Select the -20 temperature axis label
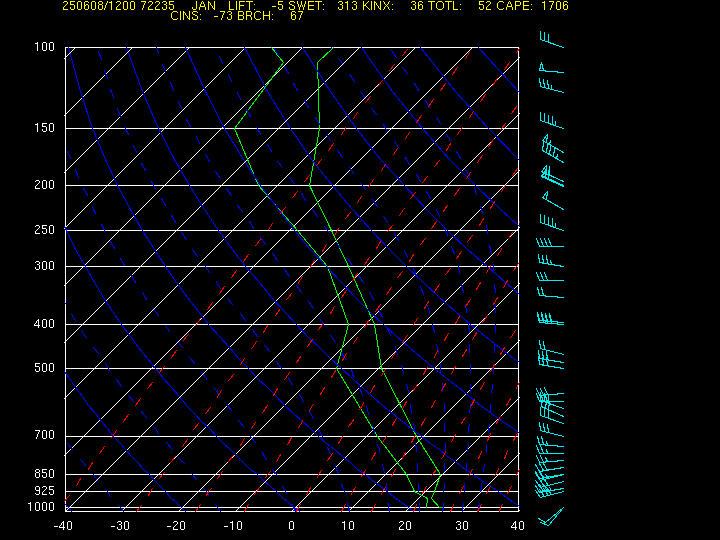The width and height of the screenshot is (720, 540). (x=176, y=526)
